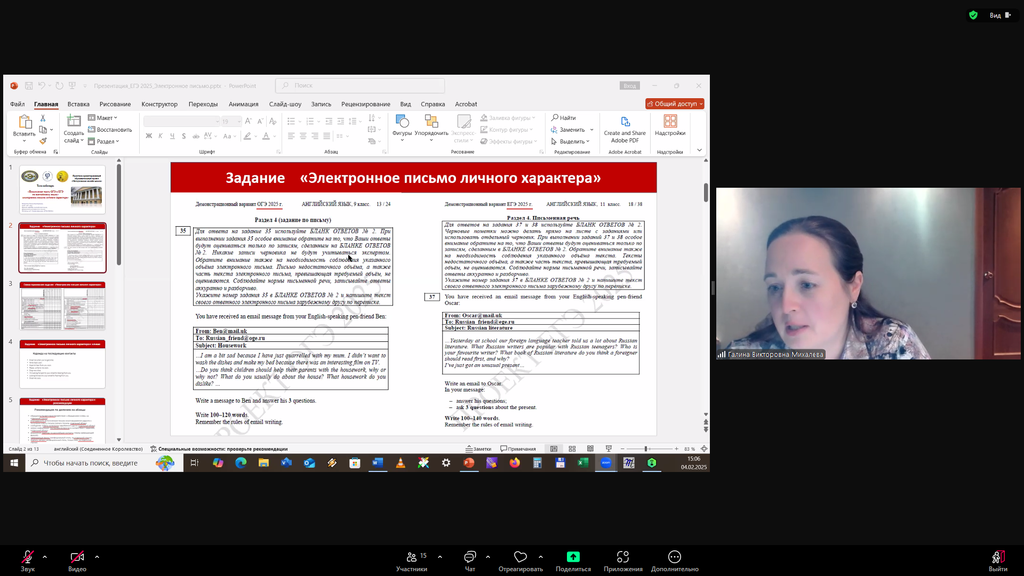1024x576 pixels.
Task: Click the green Поделиться share screen button
Action: (x=573, y=560)
